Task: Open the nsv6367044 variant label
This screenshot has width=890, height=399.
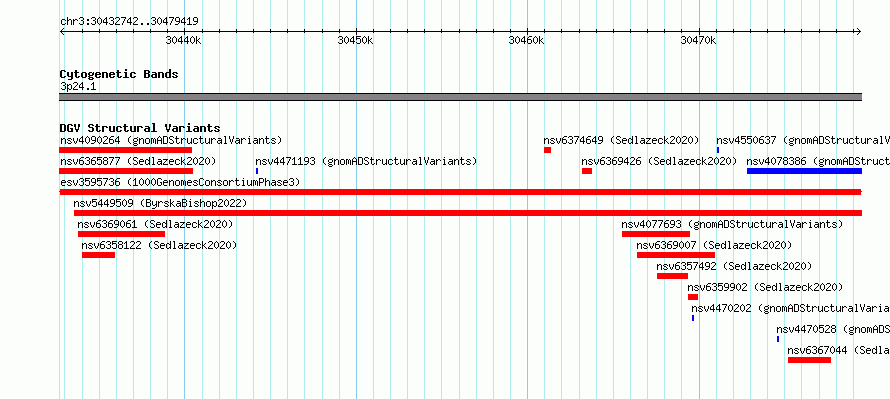Action: coord(838,350)
